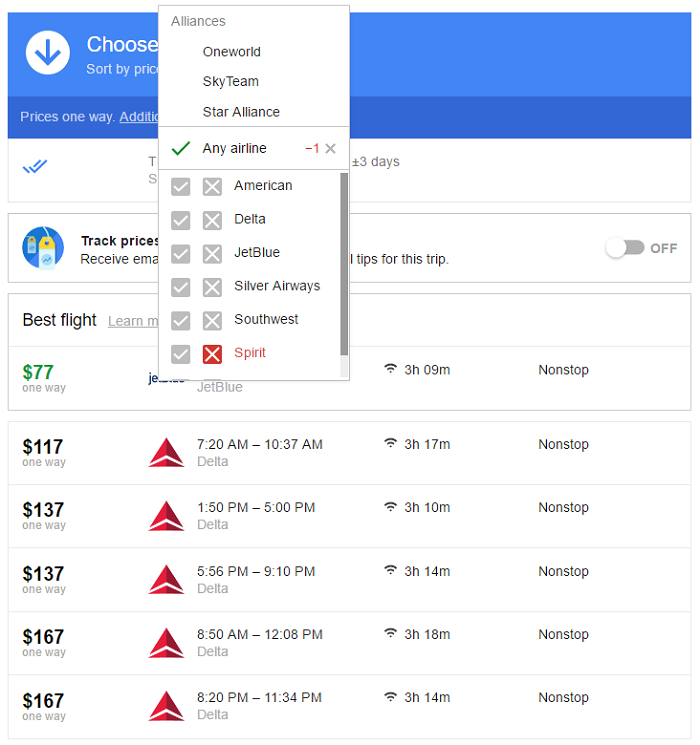Exclude American with its X box
Image resolution: width=700 pixels, height=745 pixels.
tap(212, 187)
